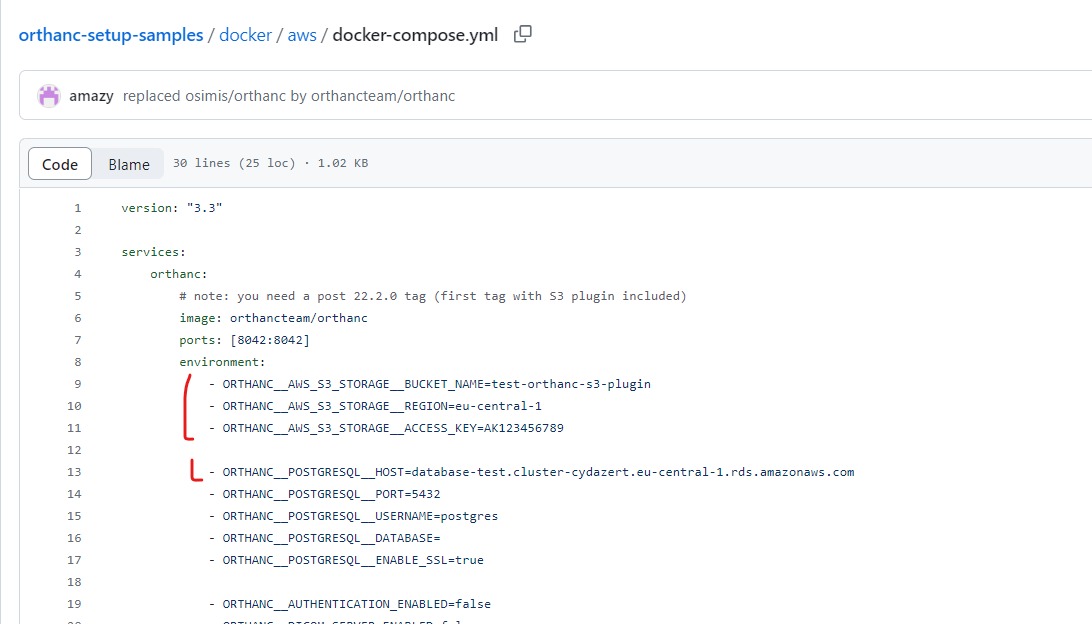The height and width of the screenshot is (624, 1092).
Task: Open the orthanc-setup-samples repository link
Action: pyautogui.click(x=111, y=35)
